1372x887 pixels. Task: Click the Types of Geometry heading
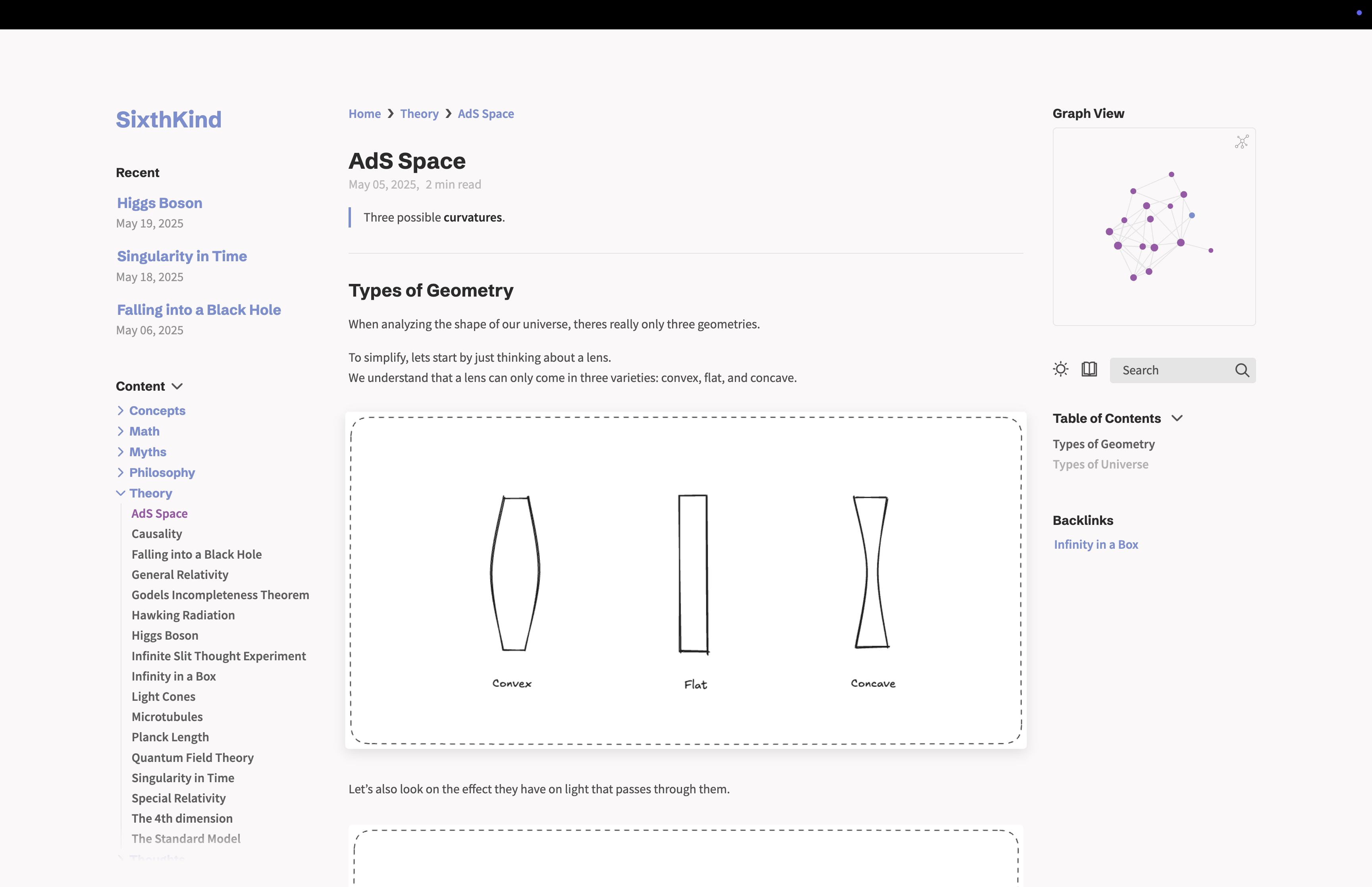point(431,290)
